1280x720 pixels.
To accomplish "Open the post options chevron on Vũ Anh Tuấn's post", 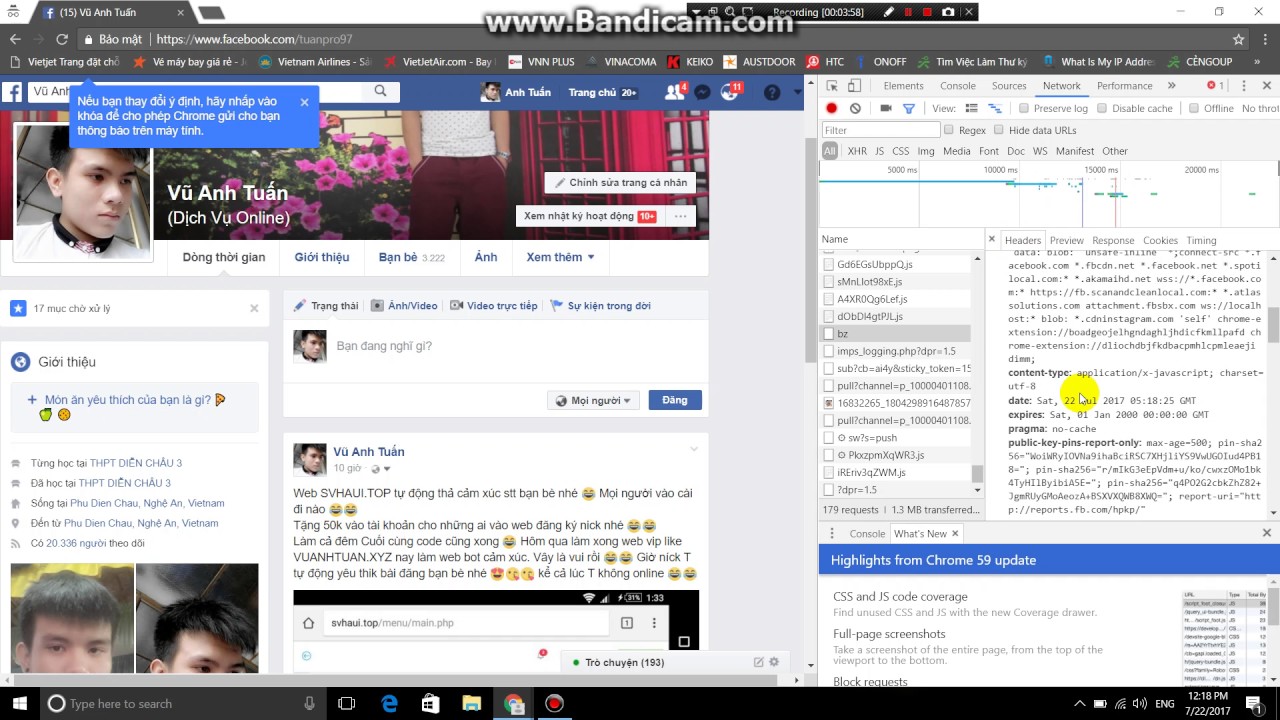I will tap(694, 450).
